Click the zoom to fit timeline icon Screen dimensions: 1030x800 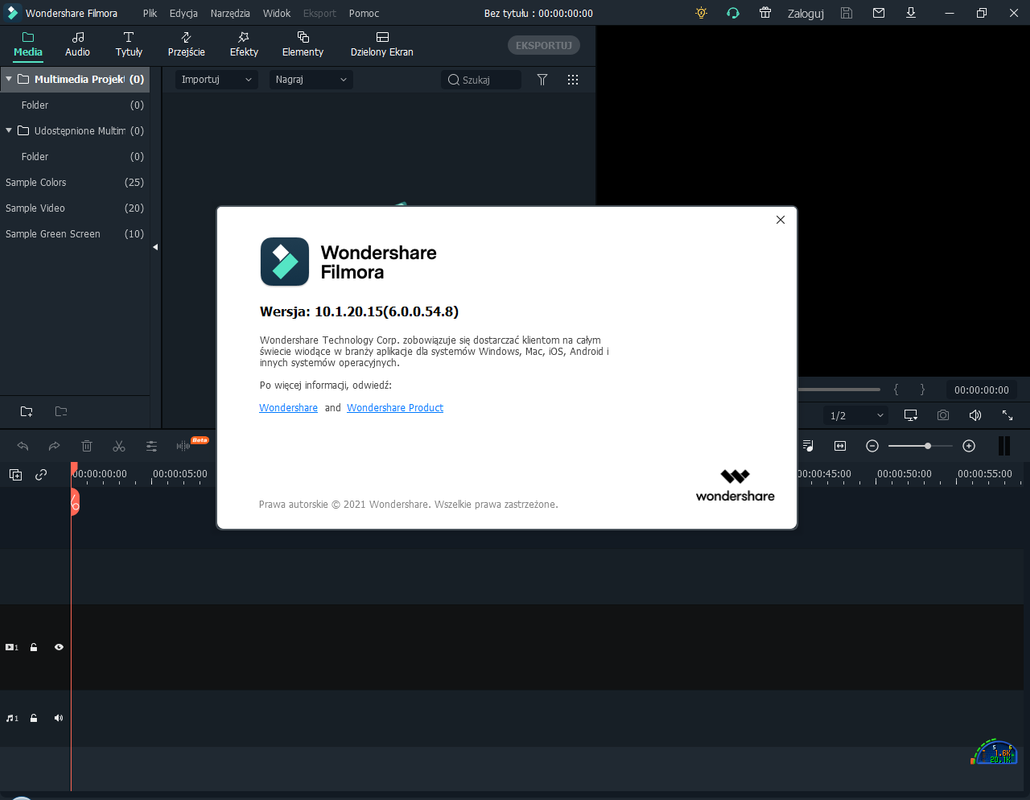coord(840,446)
